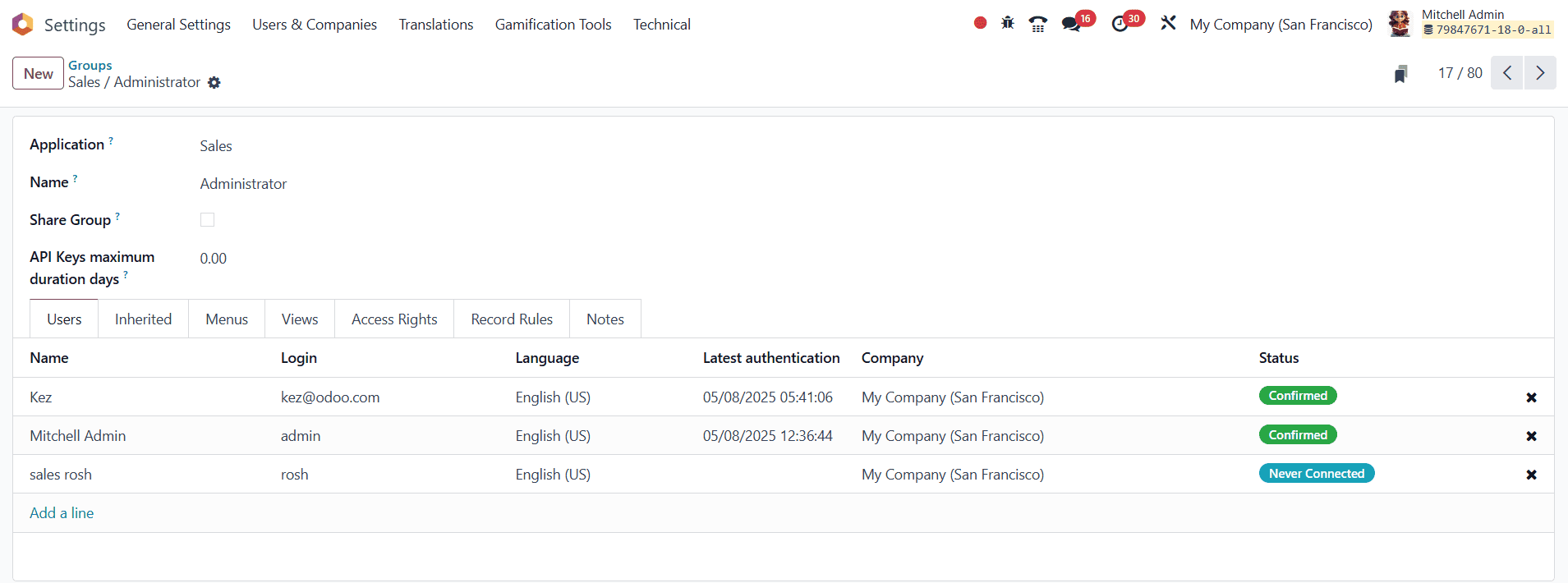Sort users by the Name column header

[x=49, y=358]
